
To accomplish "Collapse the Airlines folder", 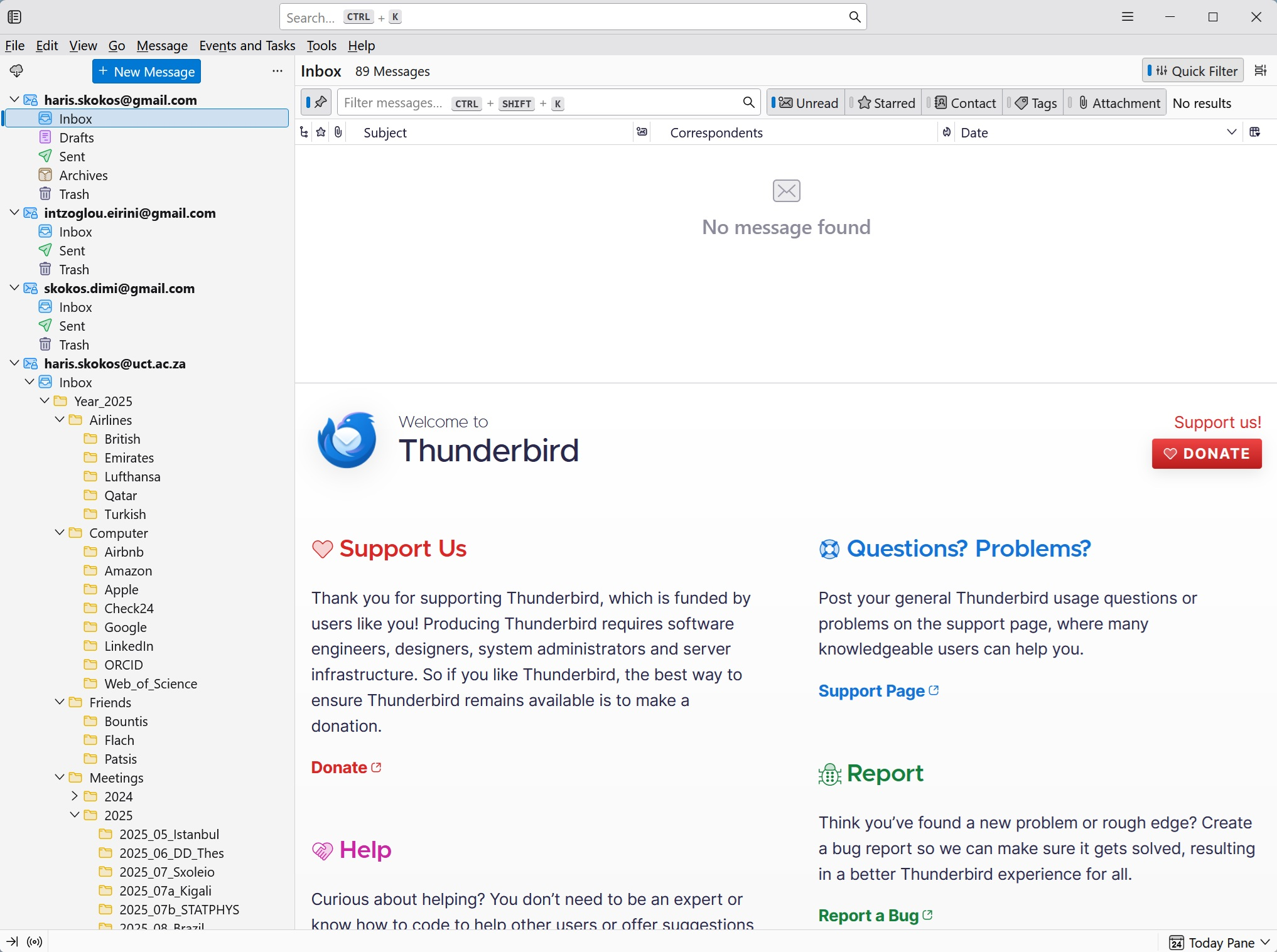I will [59, 419].
